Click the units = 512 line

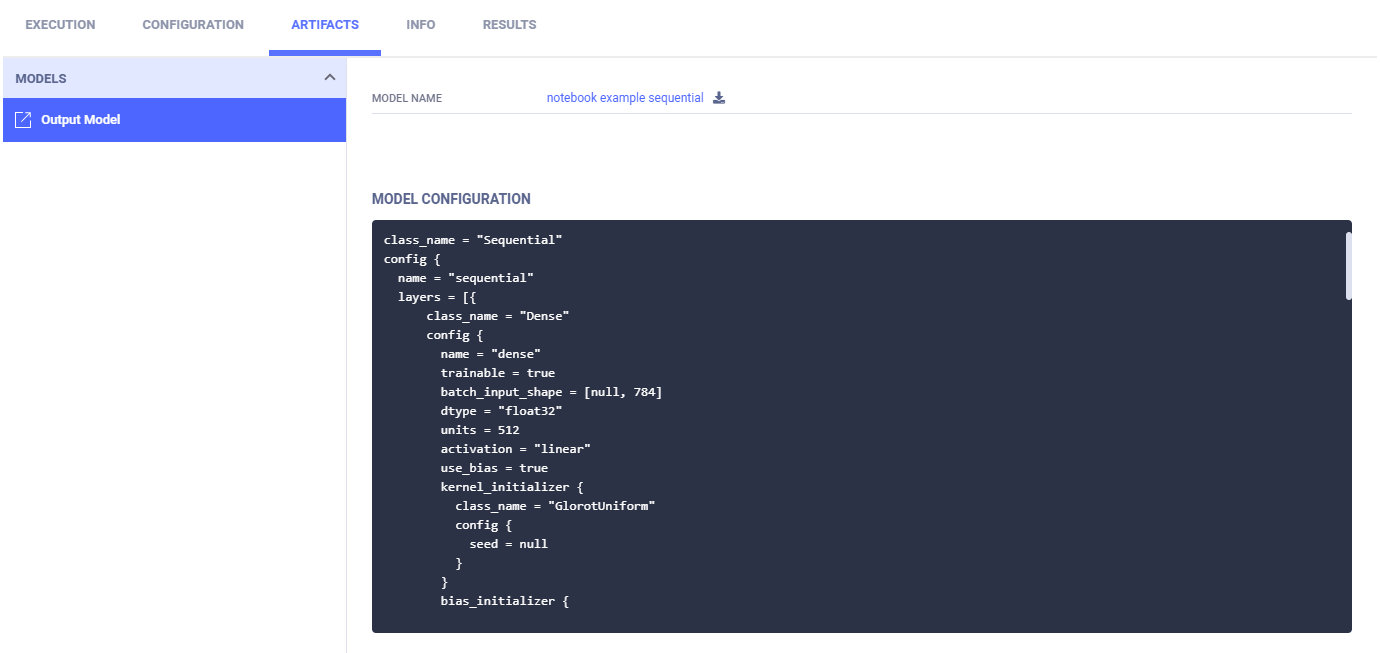[480, 430]
